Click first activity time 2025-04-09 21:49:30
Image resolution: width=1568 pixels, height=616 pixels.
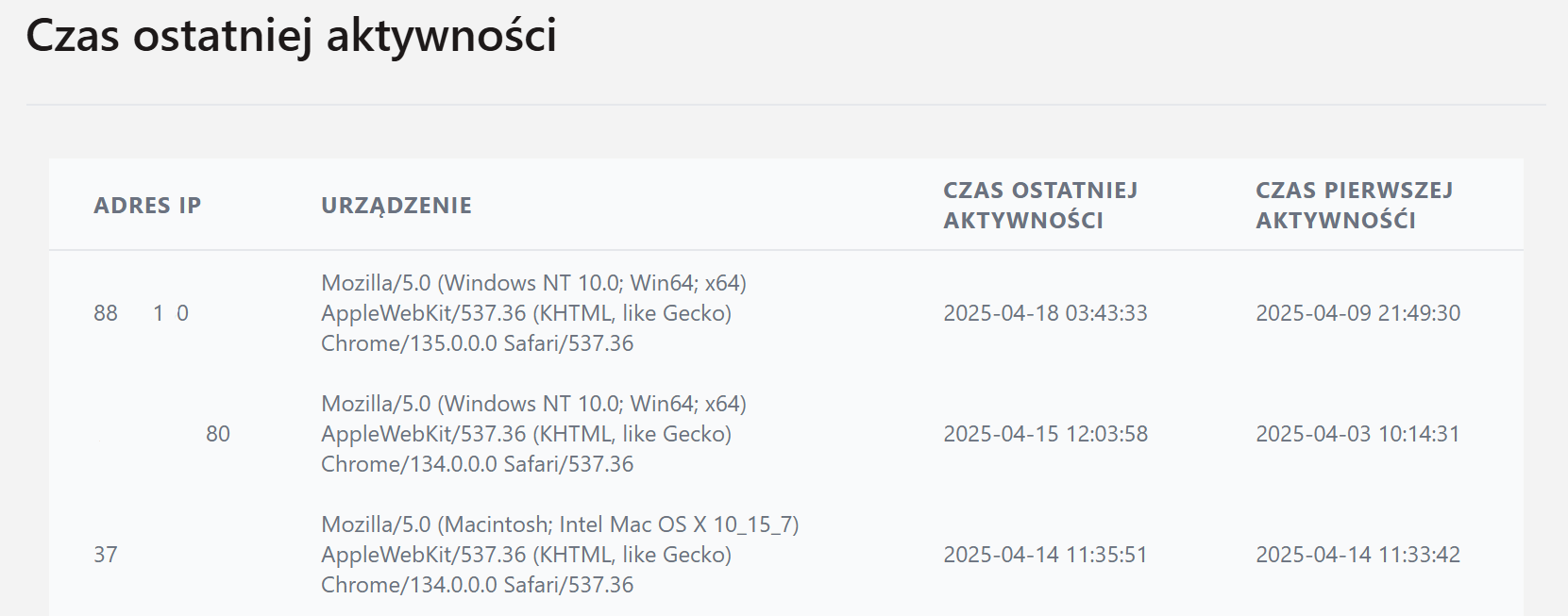(x=1357, y=313)
